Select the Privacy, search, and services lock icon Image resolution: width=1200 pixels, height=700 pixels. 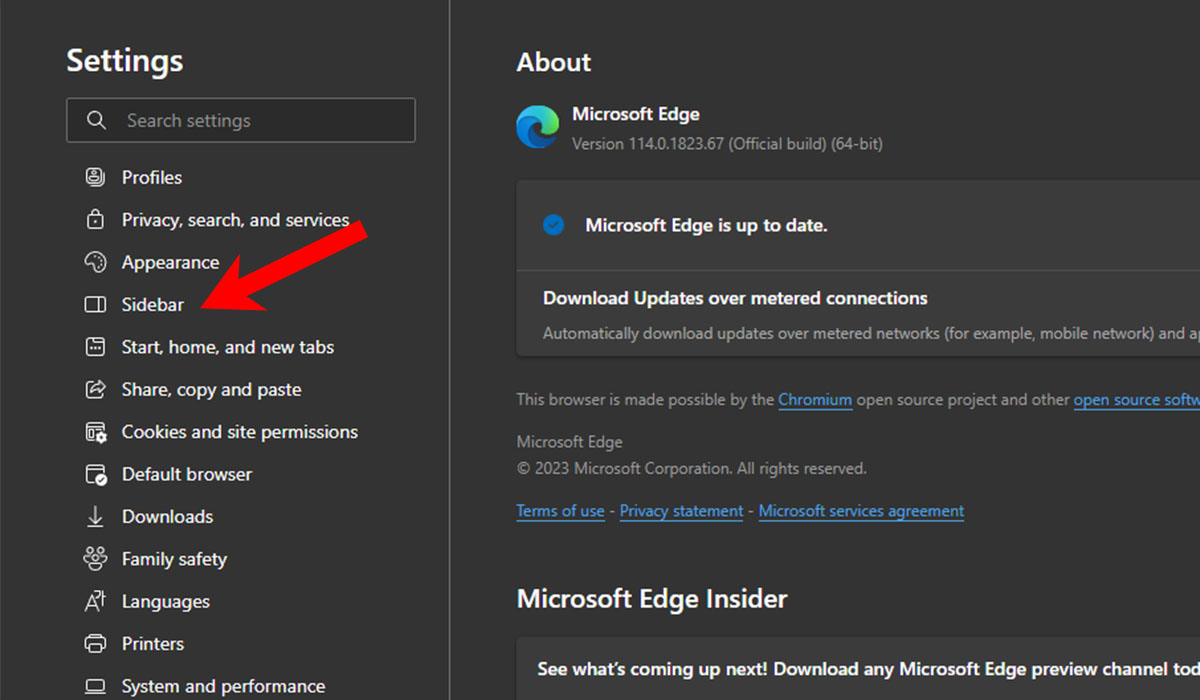95,219
